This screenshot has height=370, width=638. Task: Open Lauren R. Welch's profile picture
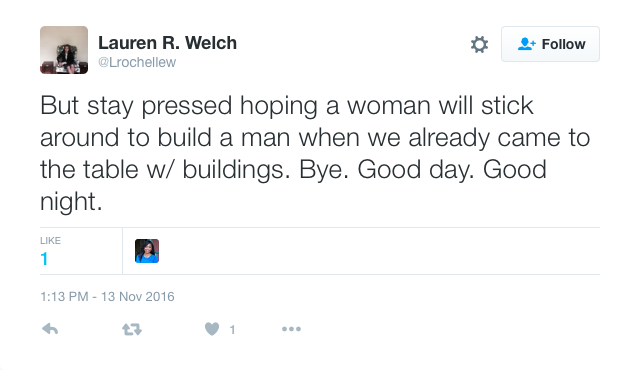click(x=64, y=50)
